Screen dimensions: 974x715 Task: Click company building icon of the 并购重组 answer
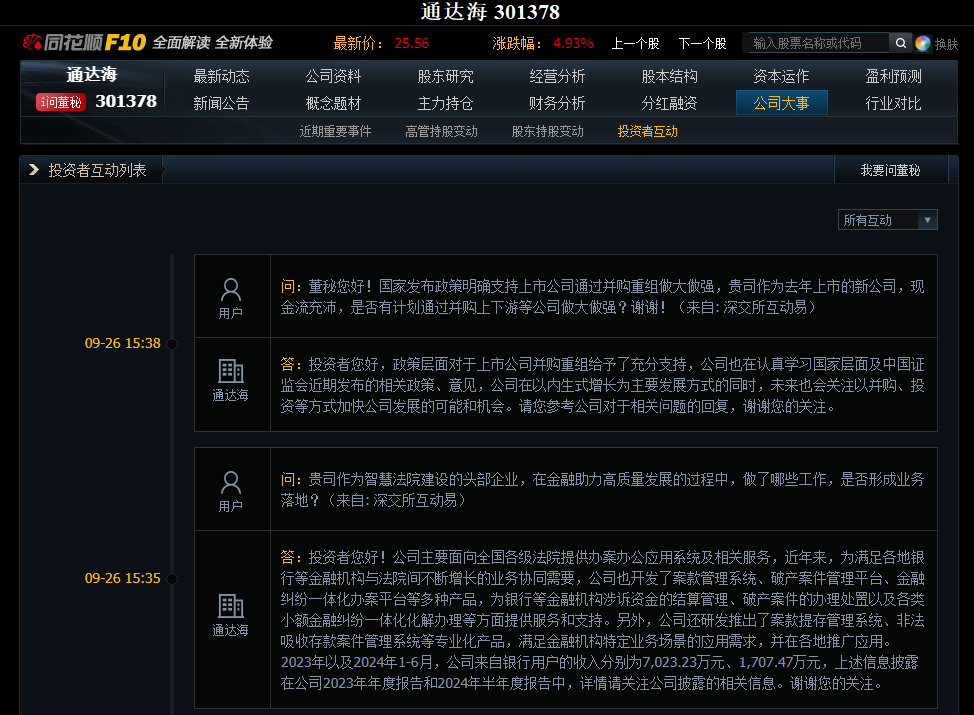click(x=230, y=371)
